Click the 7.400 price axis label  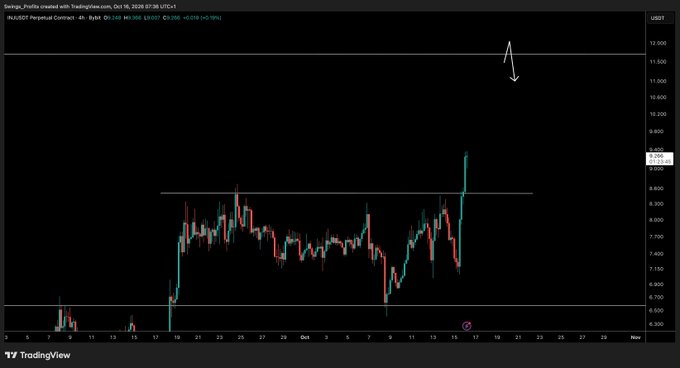point(657,254)
